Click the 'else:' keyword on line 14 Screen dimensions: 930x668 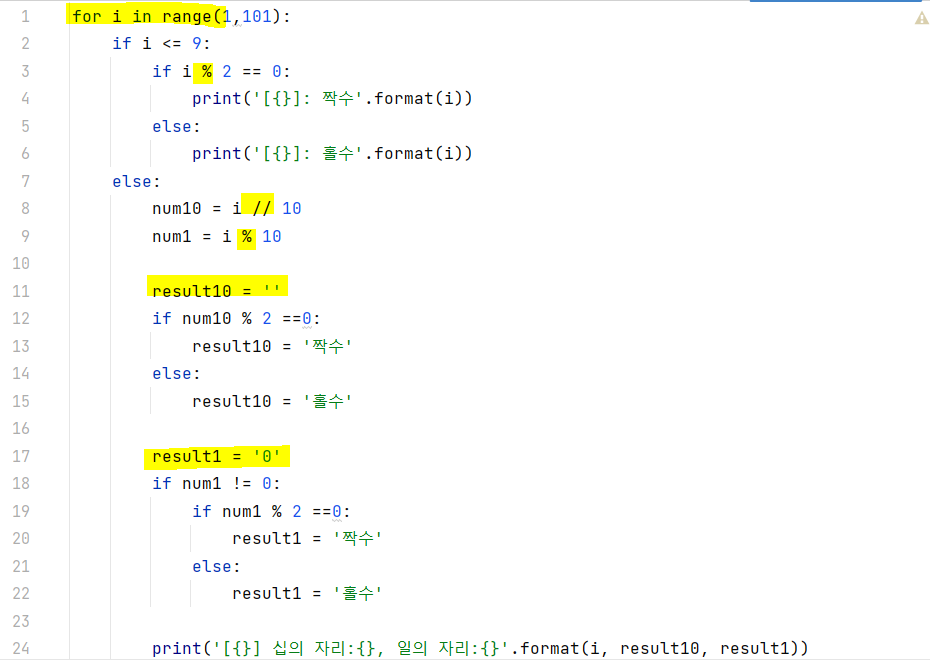point(176,374)
